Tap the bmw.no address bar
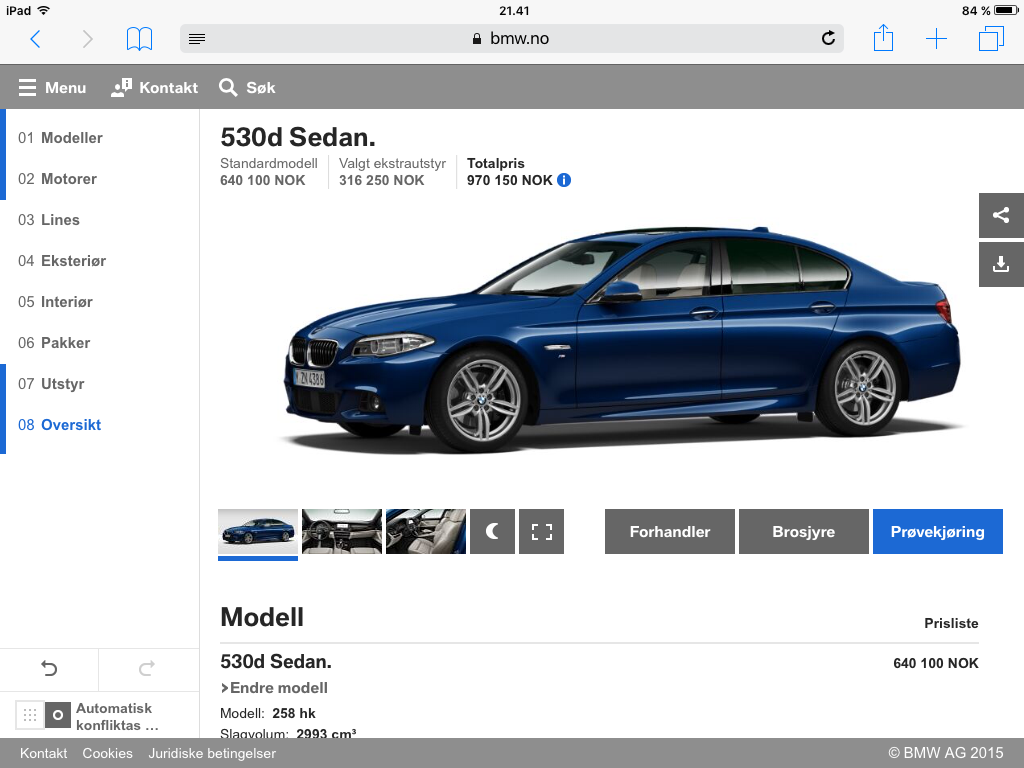Viewport: 1024px width, 768px height. pyautogui.click(x=511, y=39)
